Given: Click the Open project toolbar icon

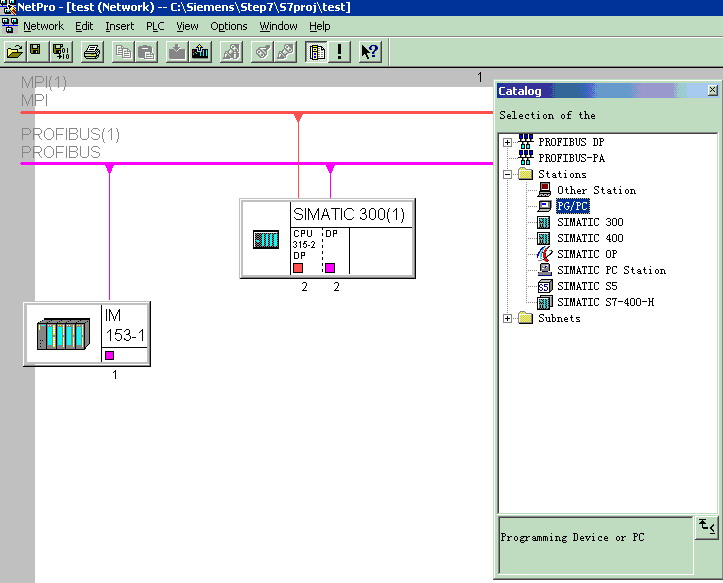Looking at the screenshot, I should [14, 51].
